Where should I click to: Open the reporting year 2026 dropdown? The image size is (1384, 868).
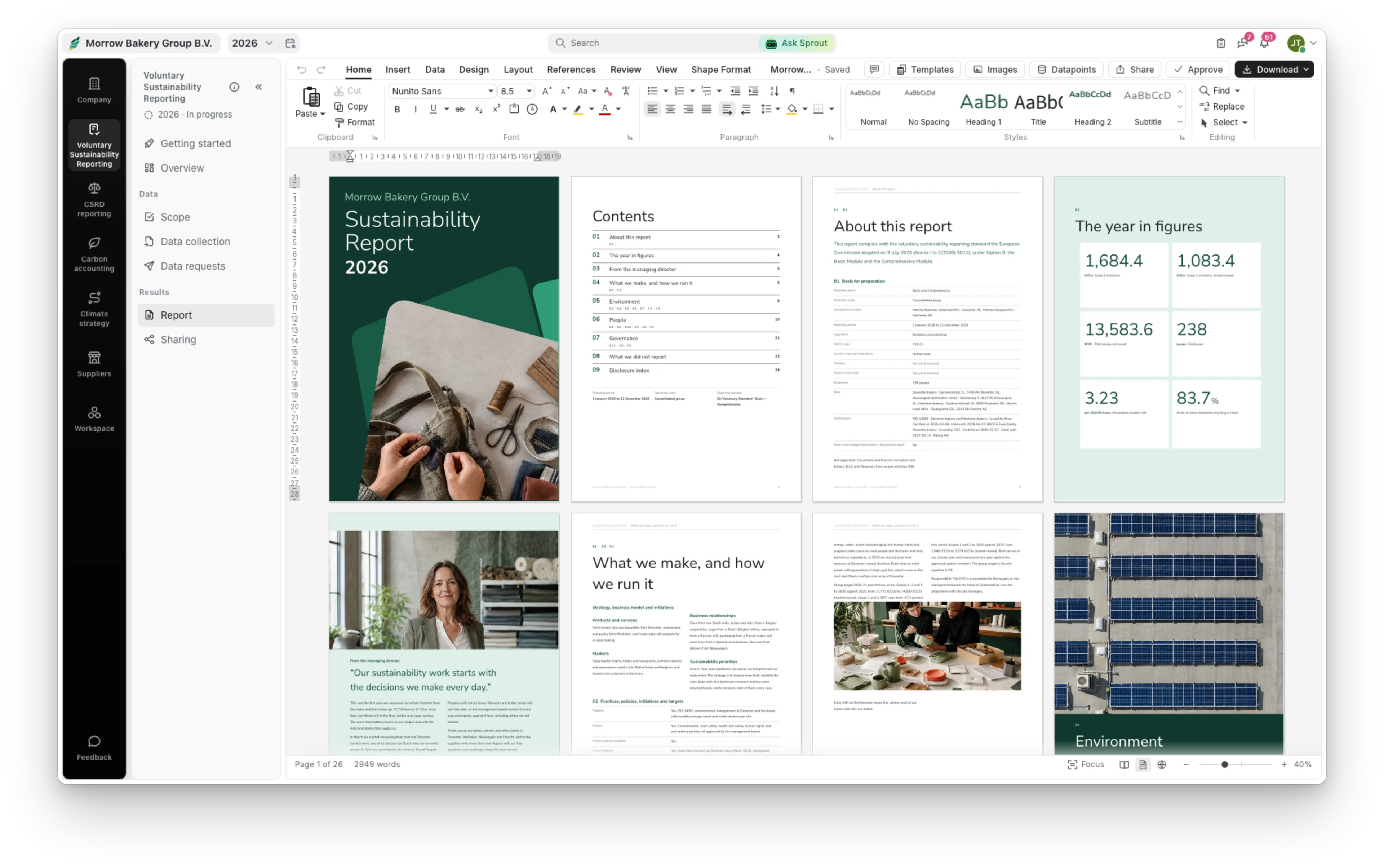click(253, 43)
